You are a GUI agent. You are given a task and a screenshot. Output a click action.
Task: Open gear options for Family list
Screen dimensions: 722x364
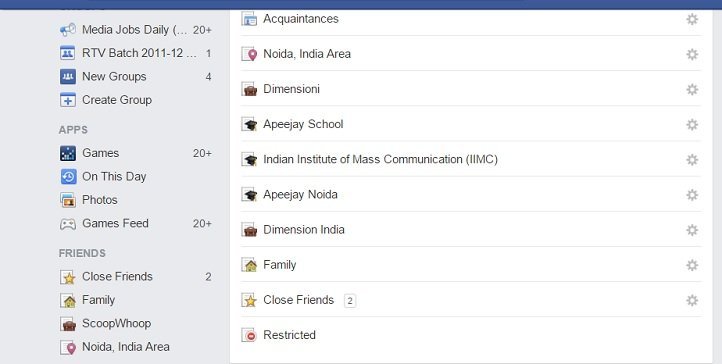[x=692, y=266]
